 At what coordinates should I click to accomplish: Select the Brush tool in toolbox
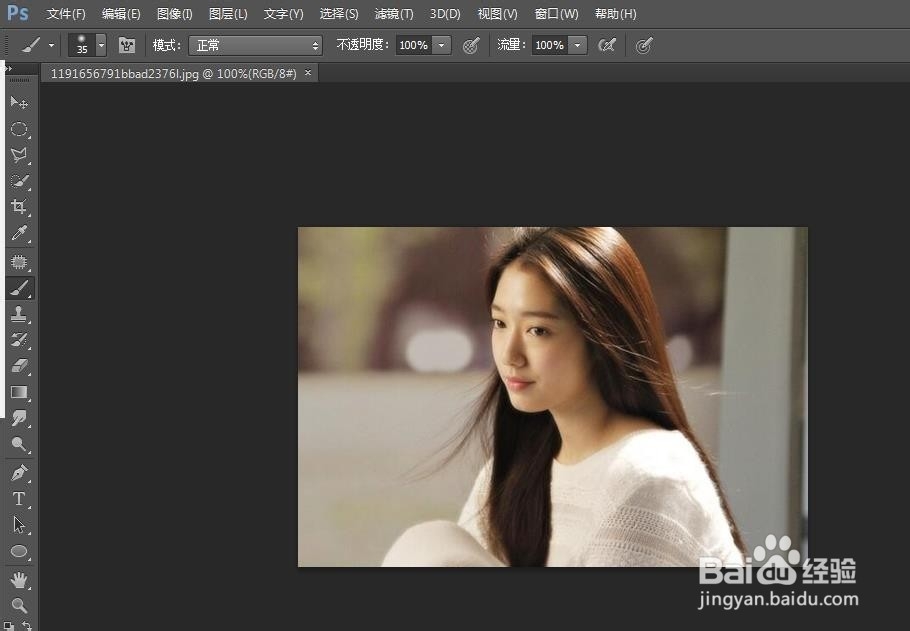click(x=19, y=288)
